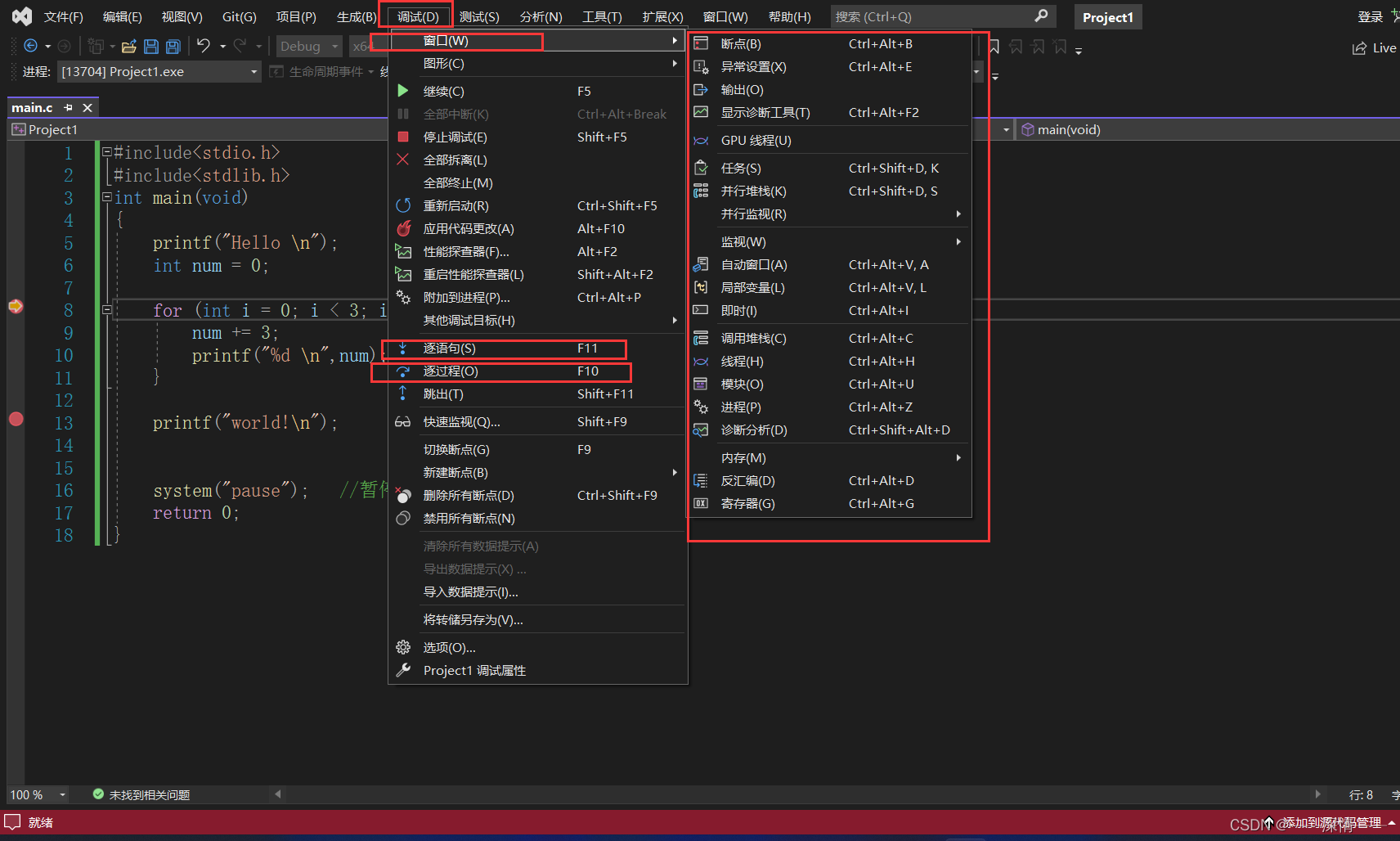Open Breakpoints (断点) window
The width and height of the screenshot is (1400, 841).
click(x=830, y=44)
